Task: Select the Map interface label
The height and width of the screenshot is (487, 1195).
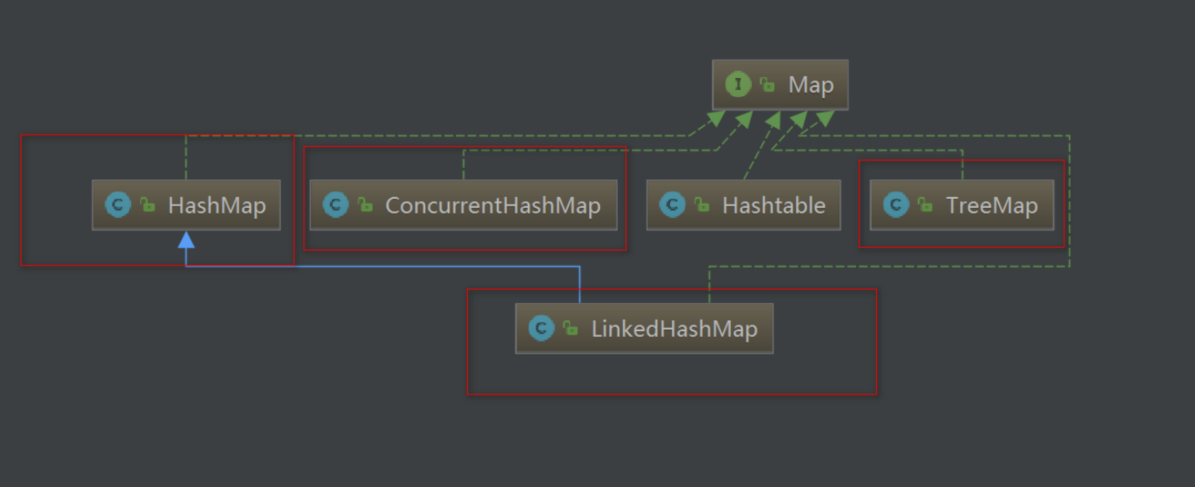Action: click(810, 85)
